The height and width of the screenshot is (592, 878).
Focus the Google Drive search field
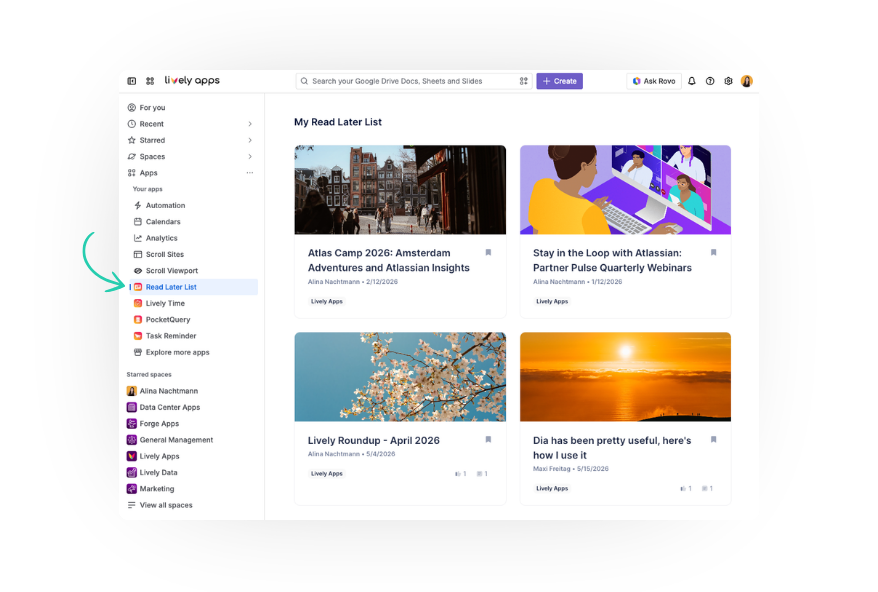click(x=414, y=81)
